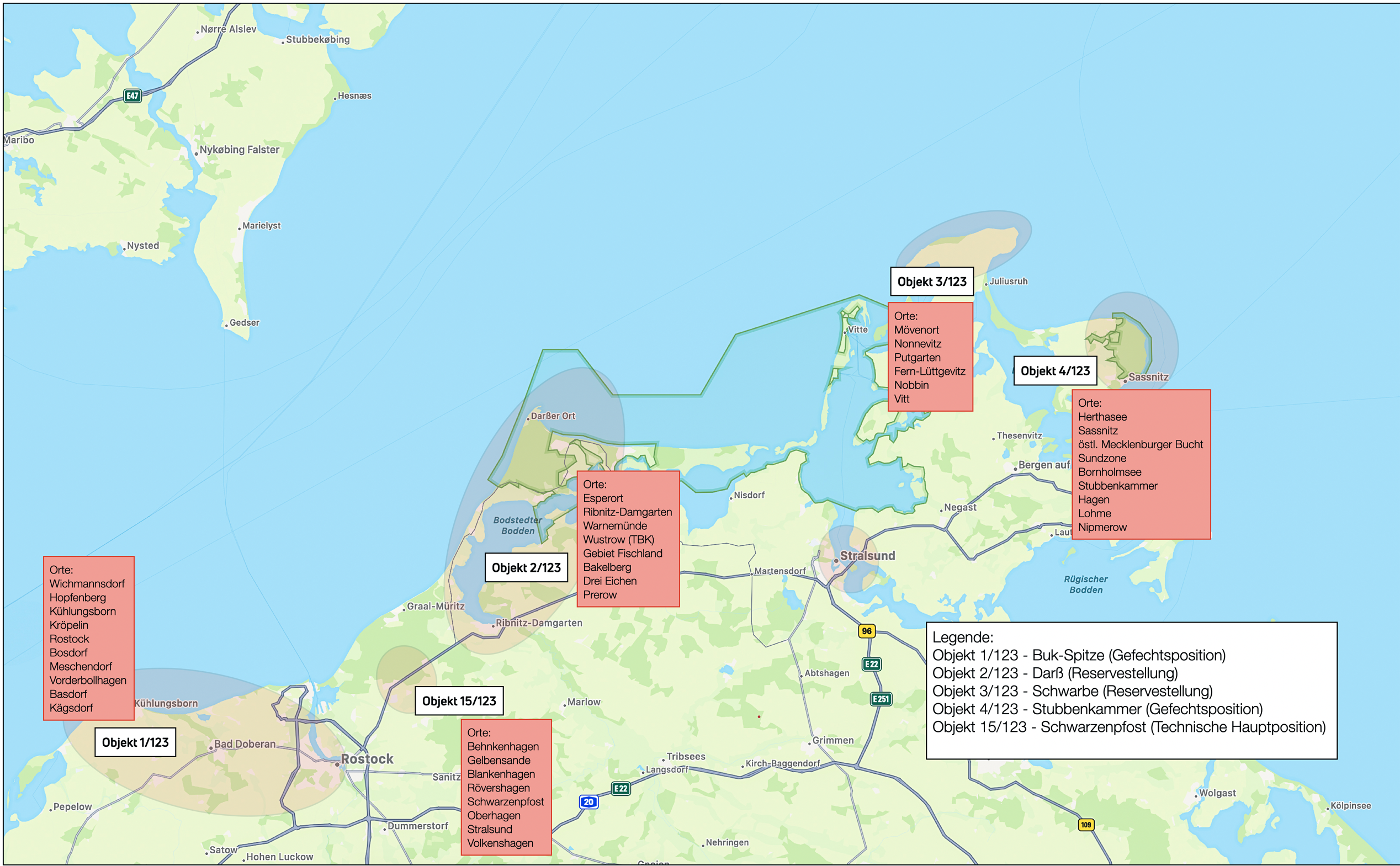Image resolution: width=1400 pixels, height=866 pixels.
Task: Select the Objekt 15/123 label box
Action: 459,701
